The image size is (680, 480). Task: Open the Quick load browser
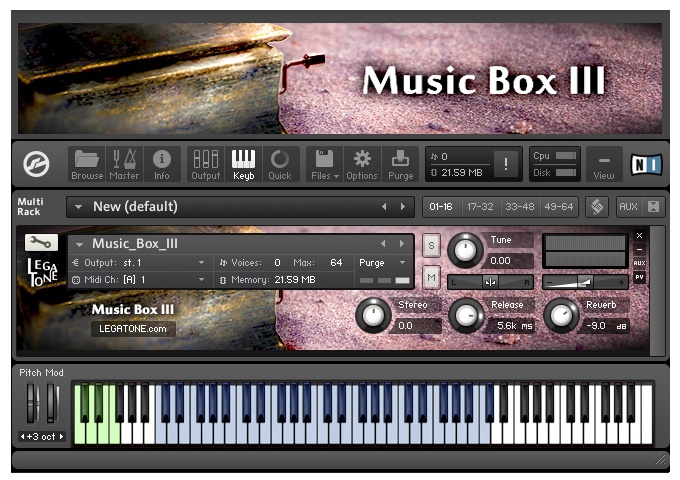click(280, 164)
